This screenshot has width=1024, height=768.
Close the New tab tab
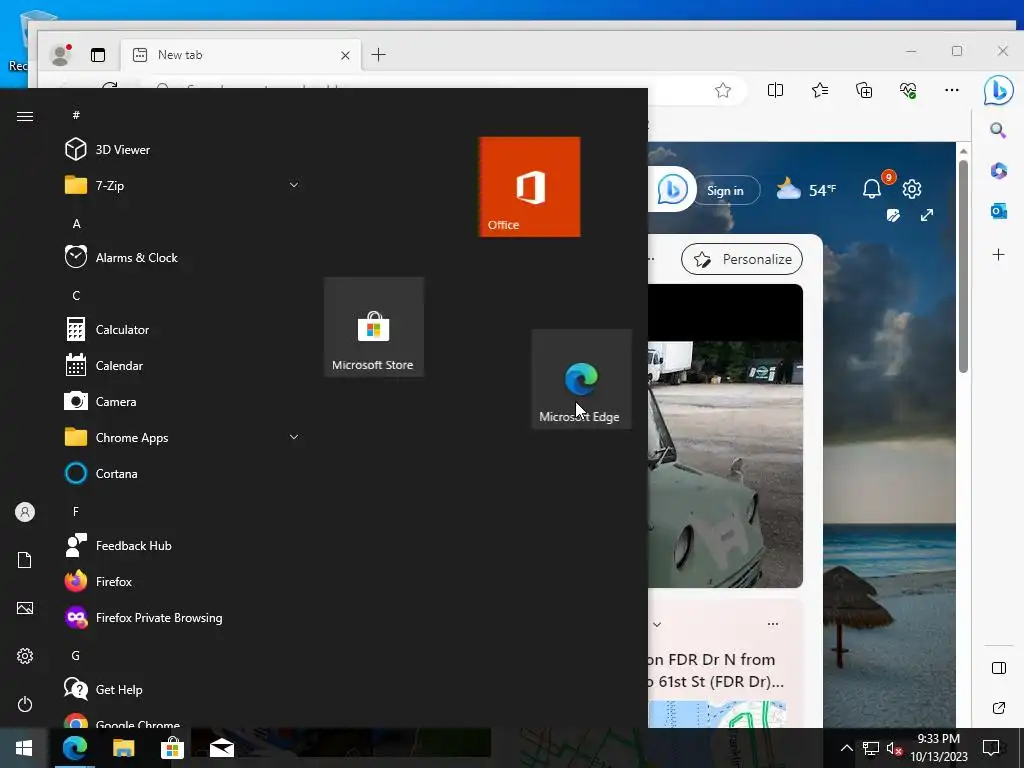[x=345, y=56]
